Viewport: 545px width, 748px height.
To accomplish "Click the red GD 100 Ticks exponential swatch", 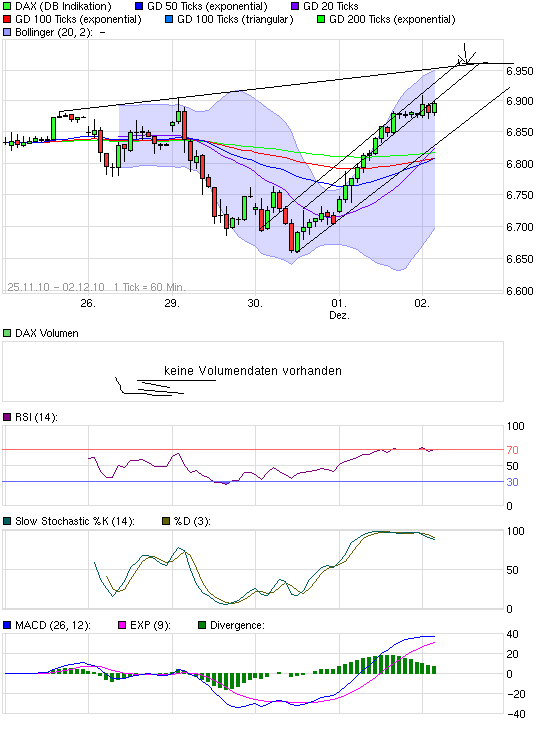I will 7,20.
